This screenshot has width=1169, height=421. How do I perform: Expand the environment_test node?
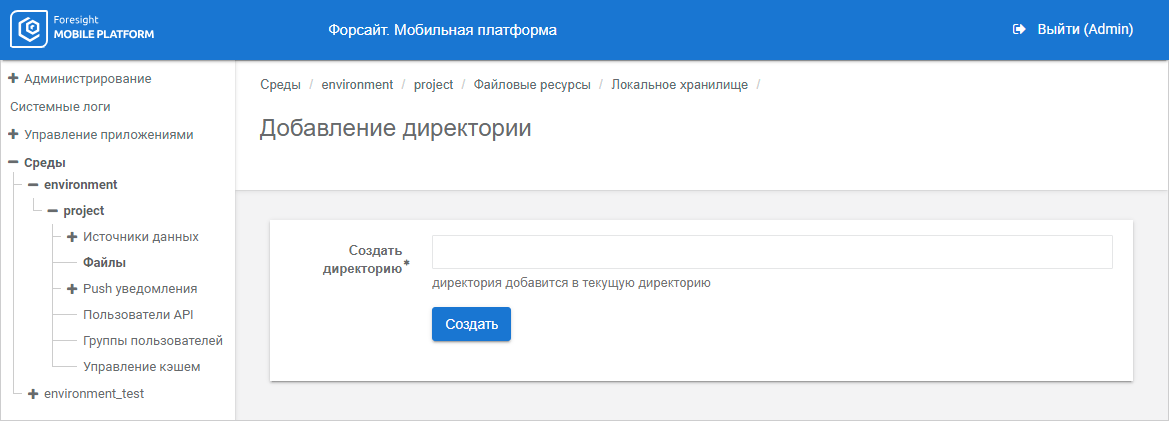coord(34,394)
